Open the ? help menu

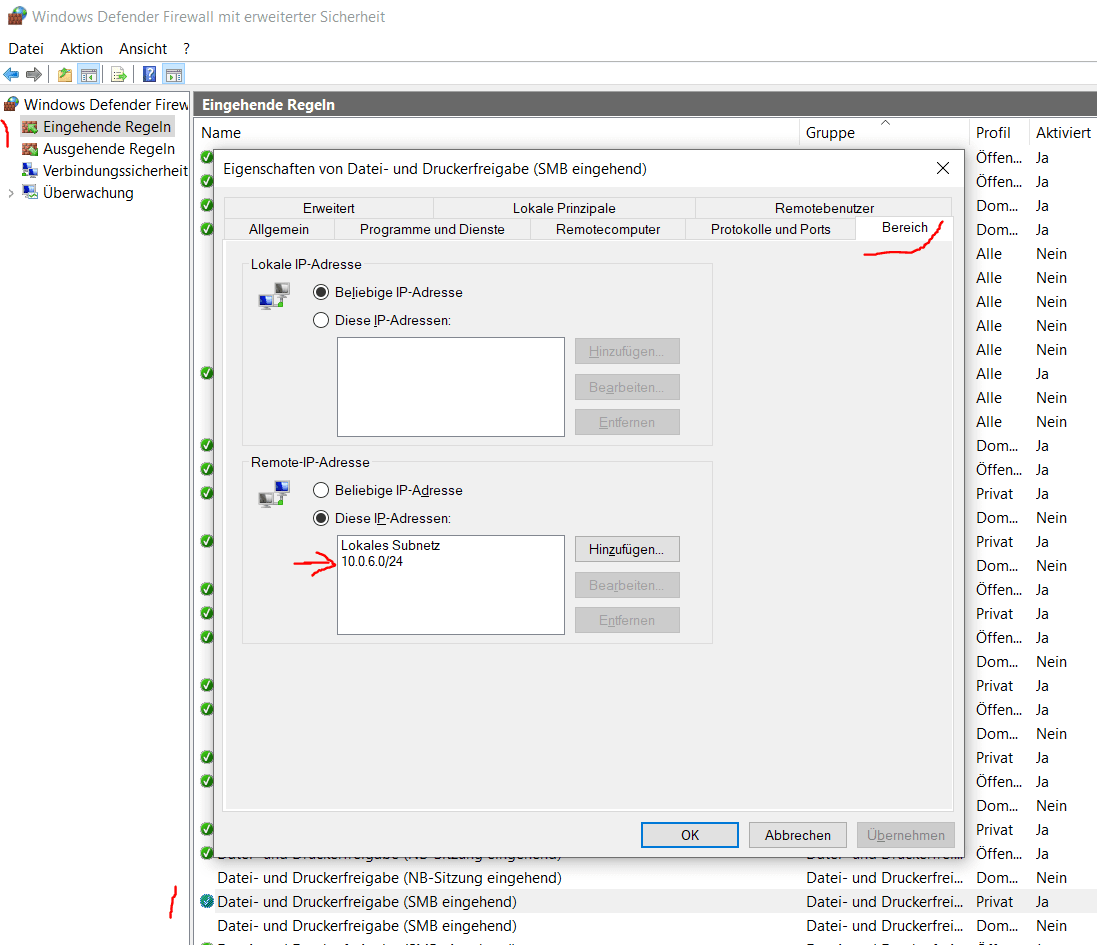[186, 49]
